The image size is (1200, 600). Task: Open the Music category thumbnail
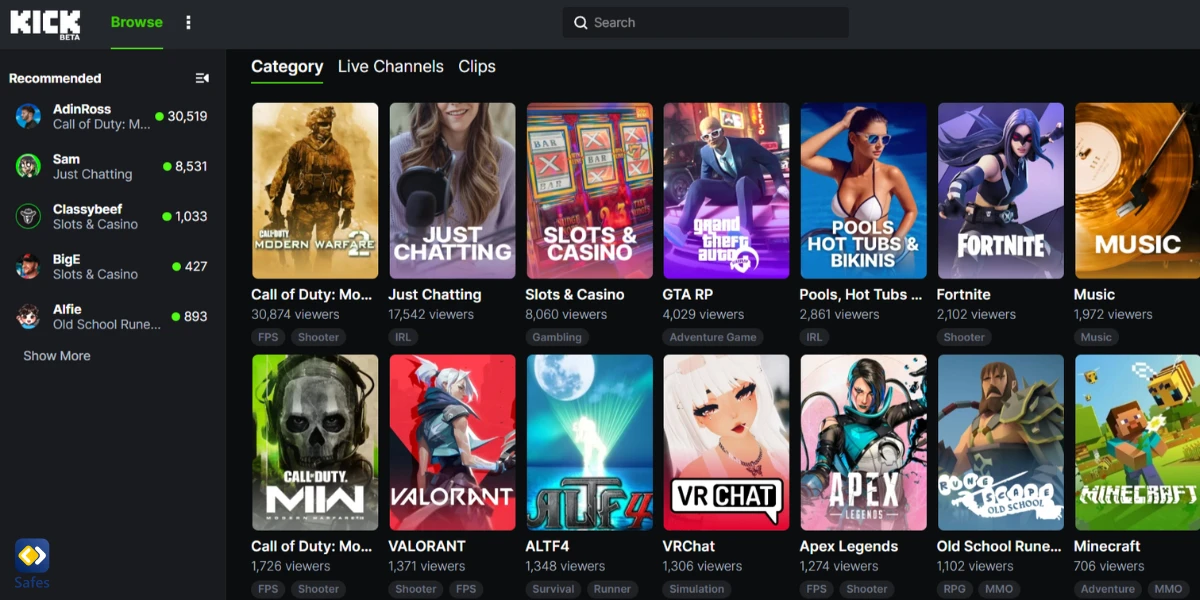pyautogui.click(x=1137, y=191)
